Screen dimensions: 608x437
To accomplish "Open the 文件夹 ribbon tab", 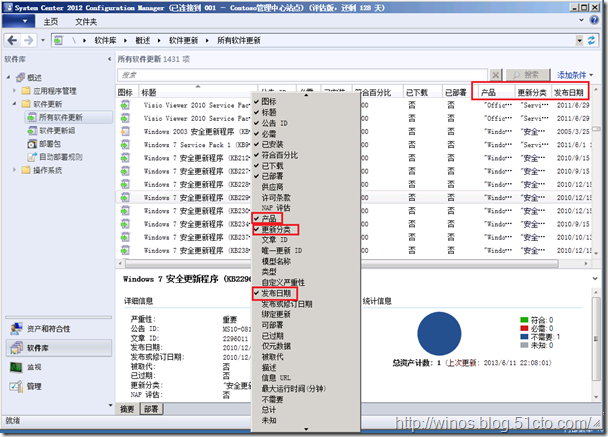I will (x=86, y=22).
